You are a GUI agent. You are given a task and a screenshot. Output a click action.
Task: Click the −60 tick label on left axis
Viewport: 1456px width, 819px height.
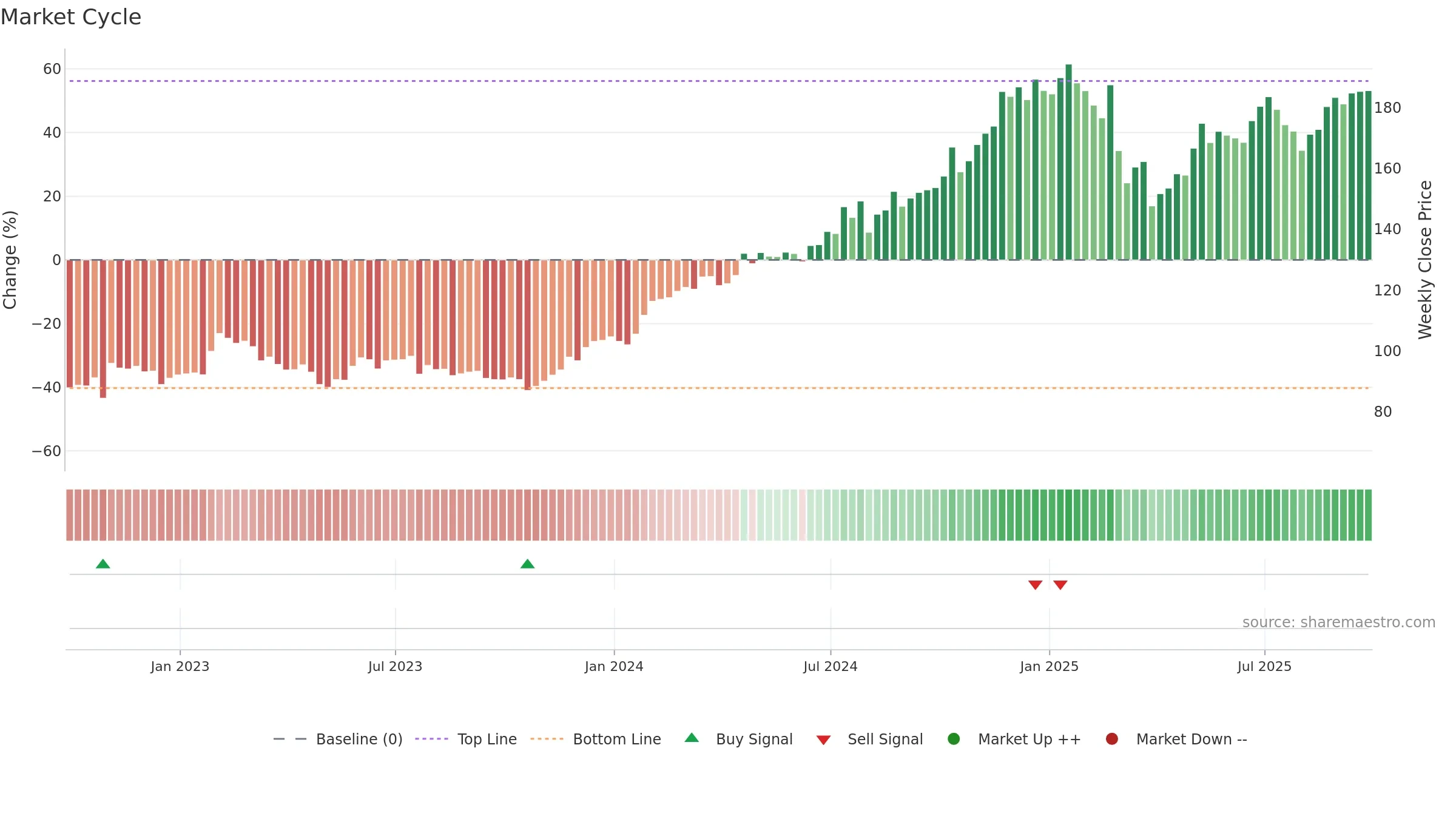click(x=47, y=451)
